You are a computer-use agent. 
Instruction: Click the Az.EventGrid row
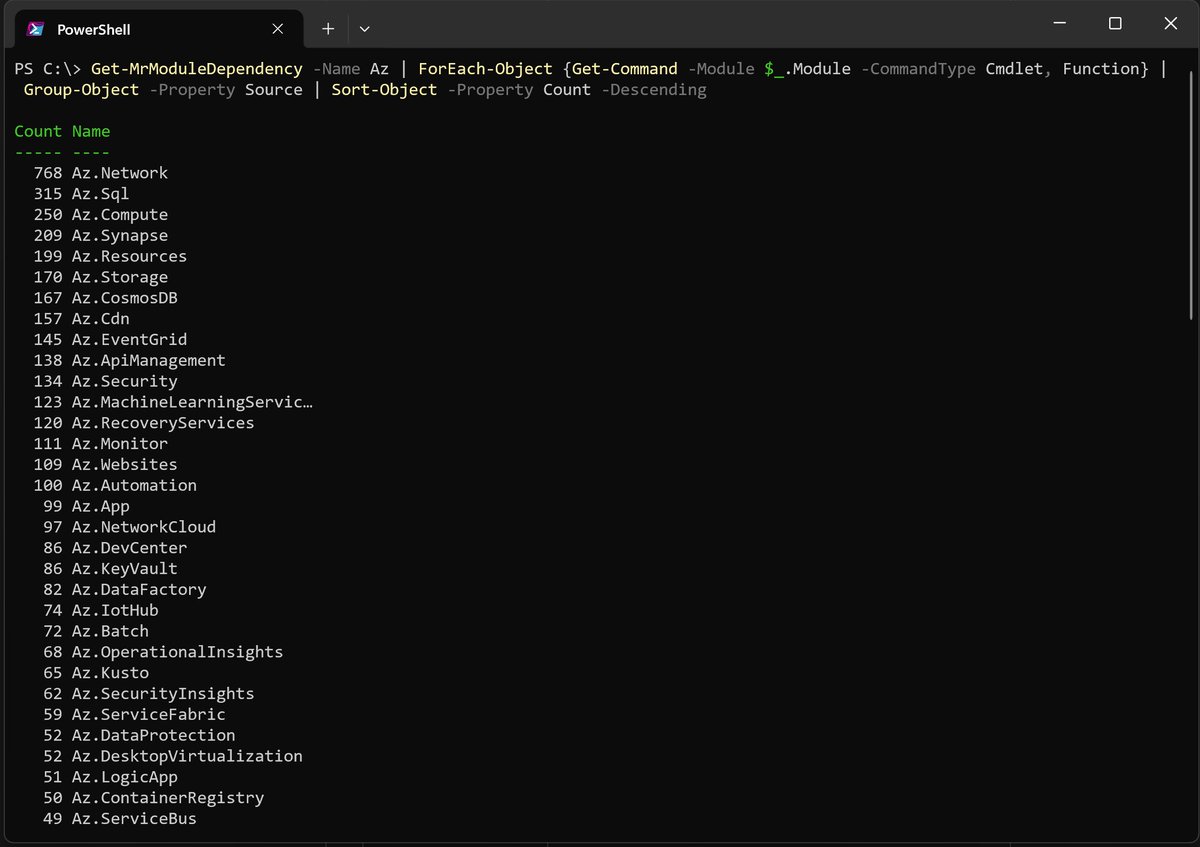click(110, 340)
